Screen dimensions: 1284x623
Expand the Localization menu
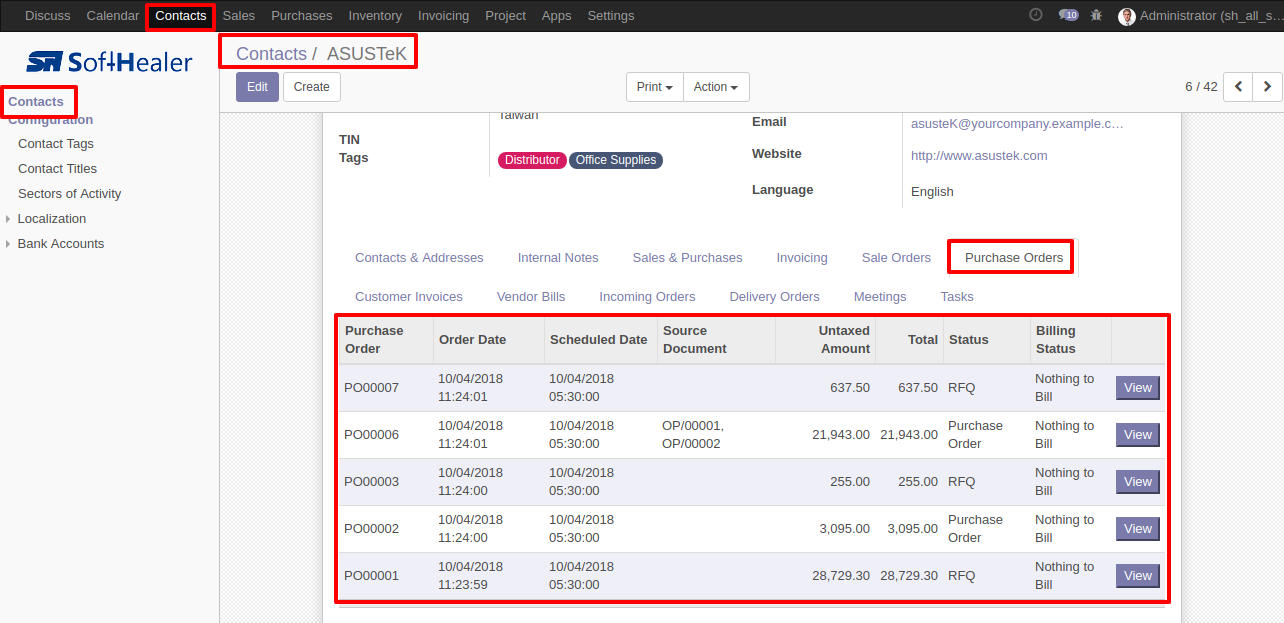[x=51, y=219]
